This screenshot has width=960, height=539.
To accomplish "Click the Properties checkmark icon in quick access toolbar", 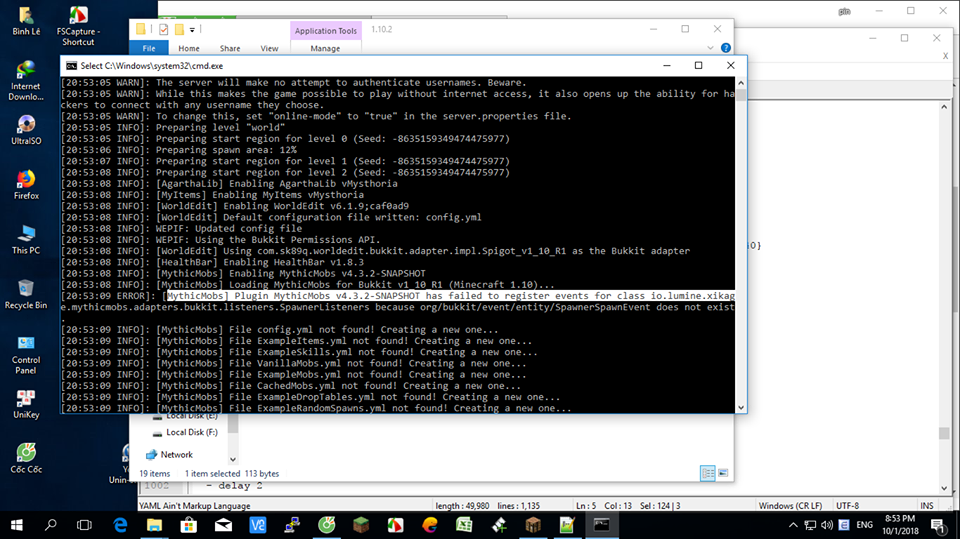I will 163,29.
